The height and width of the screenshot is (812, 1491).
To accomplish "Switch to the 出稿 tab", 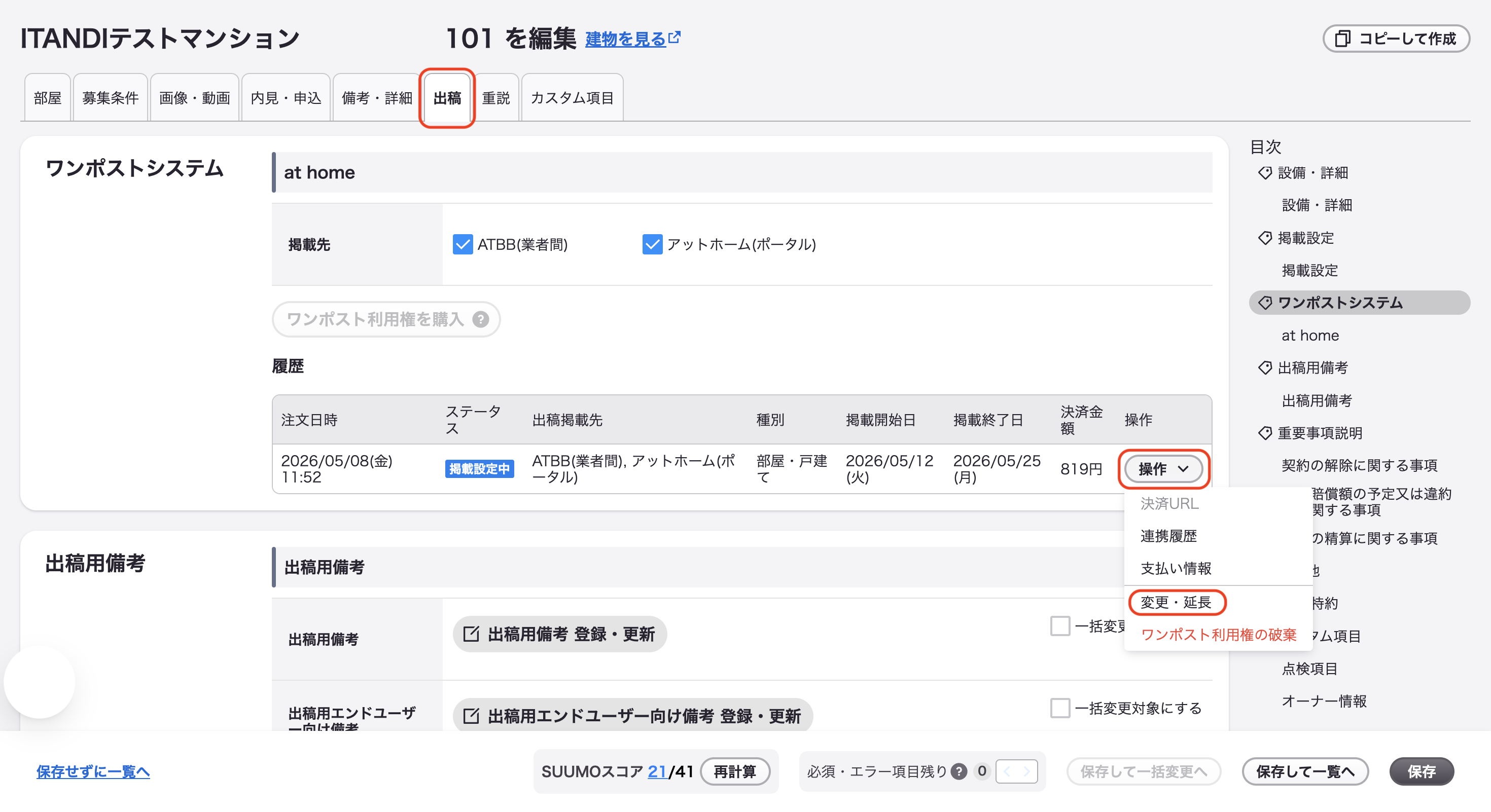I will point(447,98).
